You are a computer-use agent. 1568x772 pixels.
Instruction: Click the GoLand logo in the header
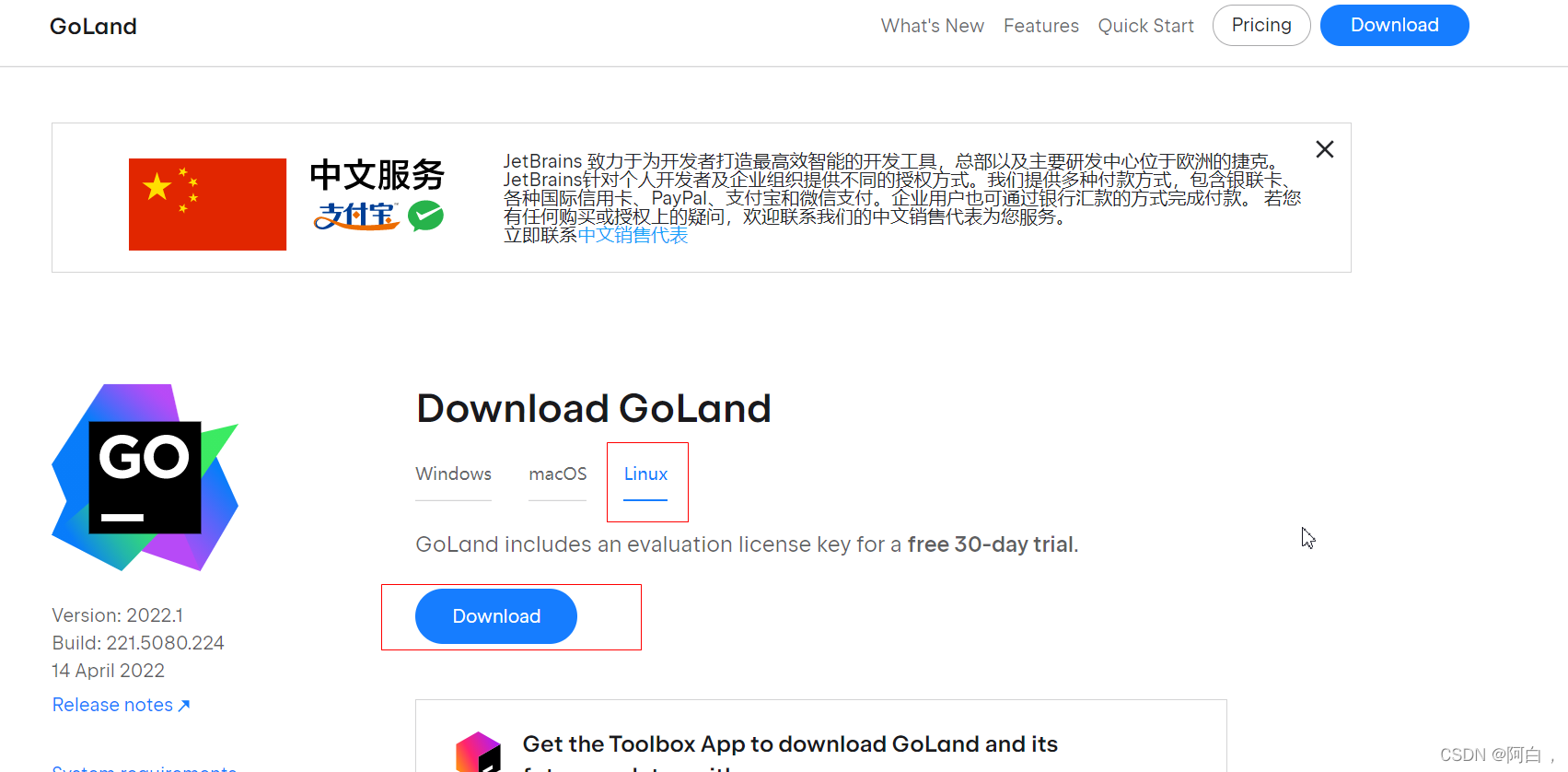click(x=93, y=27)
